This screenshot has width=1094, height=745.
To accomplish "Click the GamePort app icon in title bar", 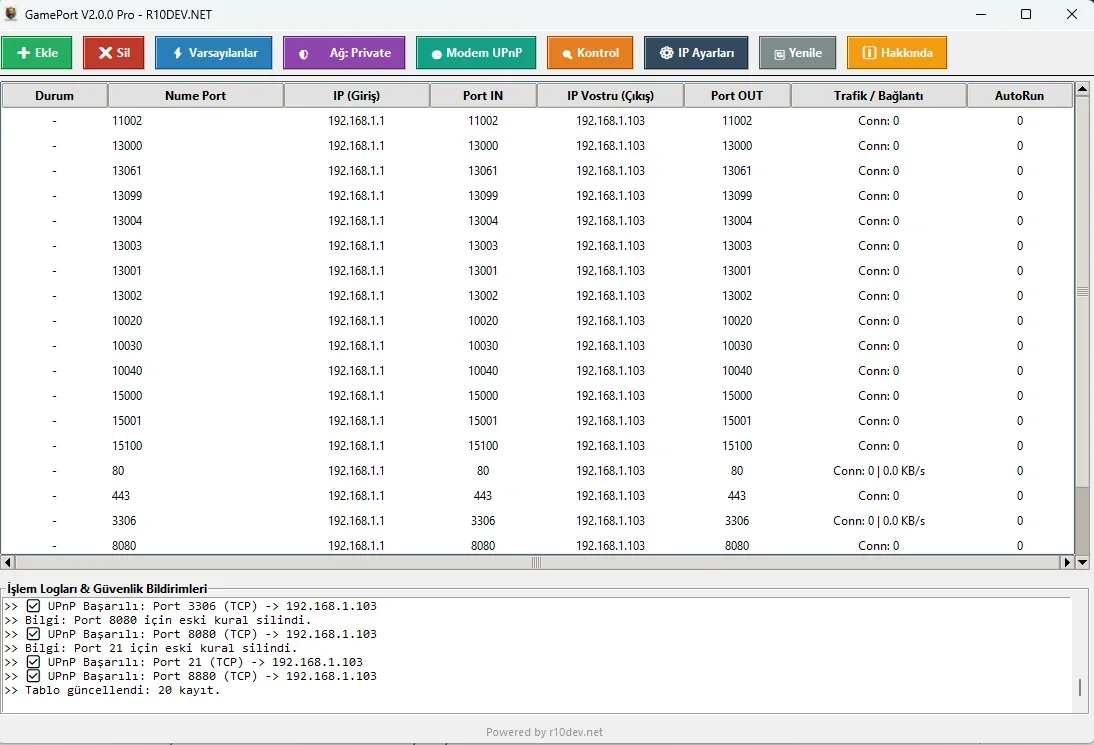I will pyautogui.click(x=11, y=14).
